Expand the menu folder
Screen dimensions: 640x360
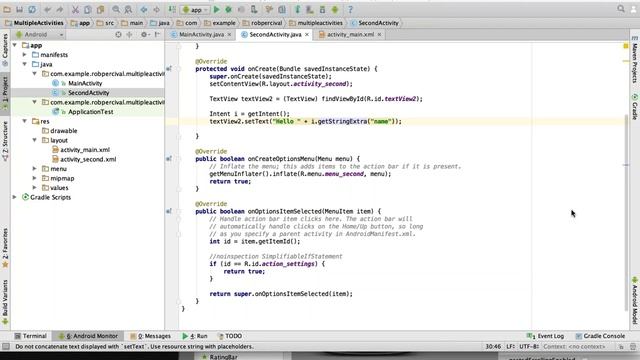pos(35,169)
